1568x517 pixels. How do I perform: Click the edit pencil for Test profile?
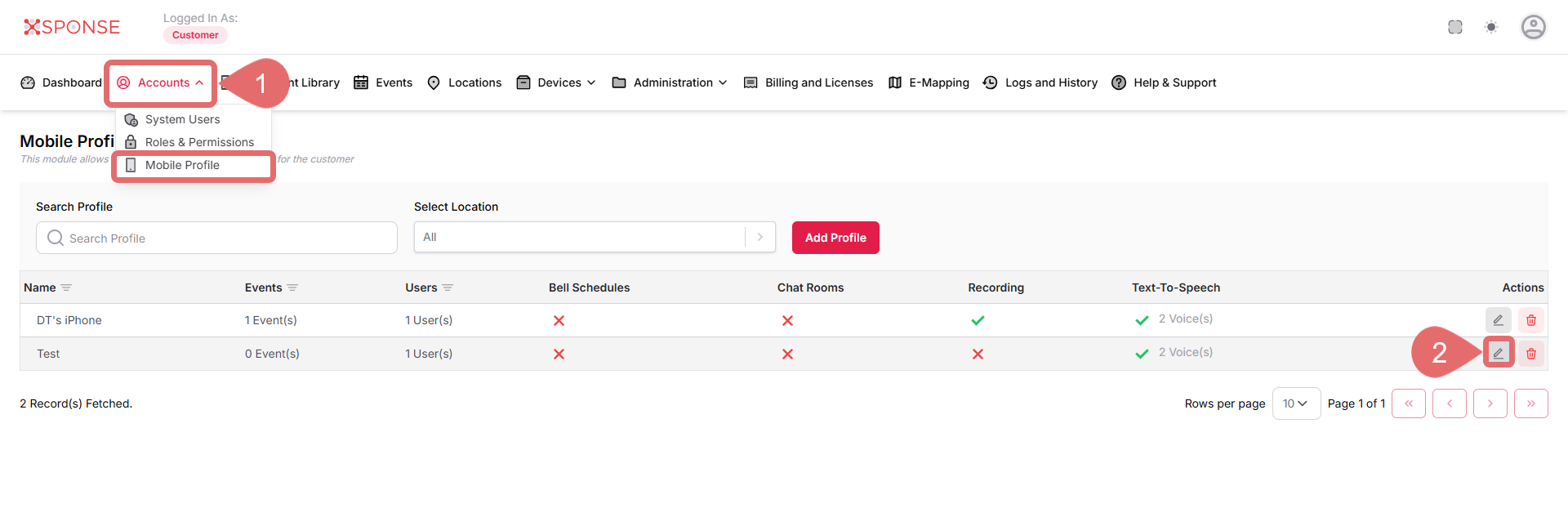(x=1498, y=354)
